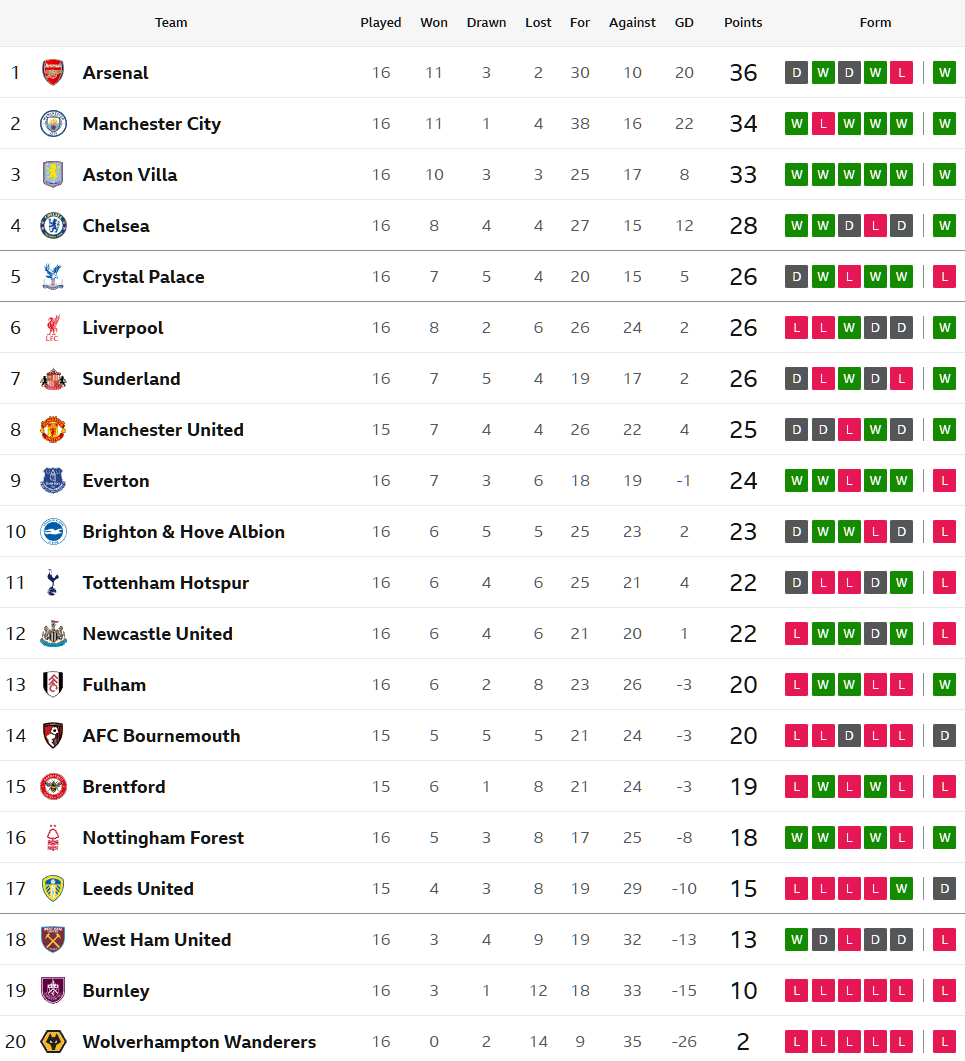Open the Crystal Palace team link
Viewport: 965px width, 1061px height.
click(143, 277)
